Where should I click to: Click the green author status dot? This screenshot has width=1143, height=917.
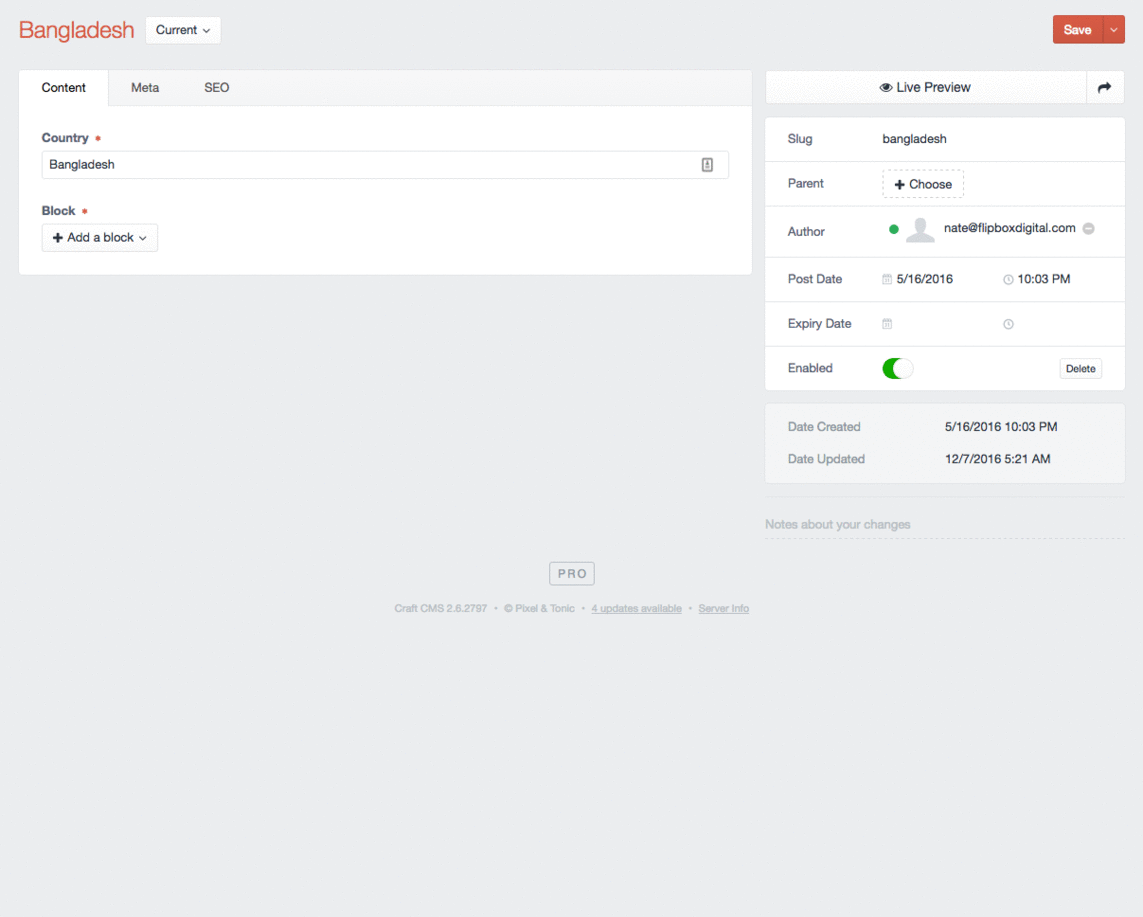click(894, 229)
